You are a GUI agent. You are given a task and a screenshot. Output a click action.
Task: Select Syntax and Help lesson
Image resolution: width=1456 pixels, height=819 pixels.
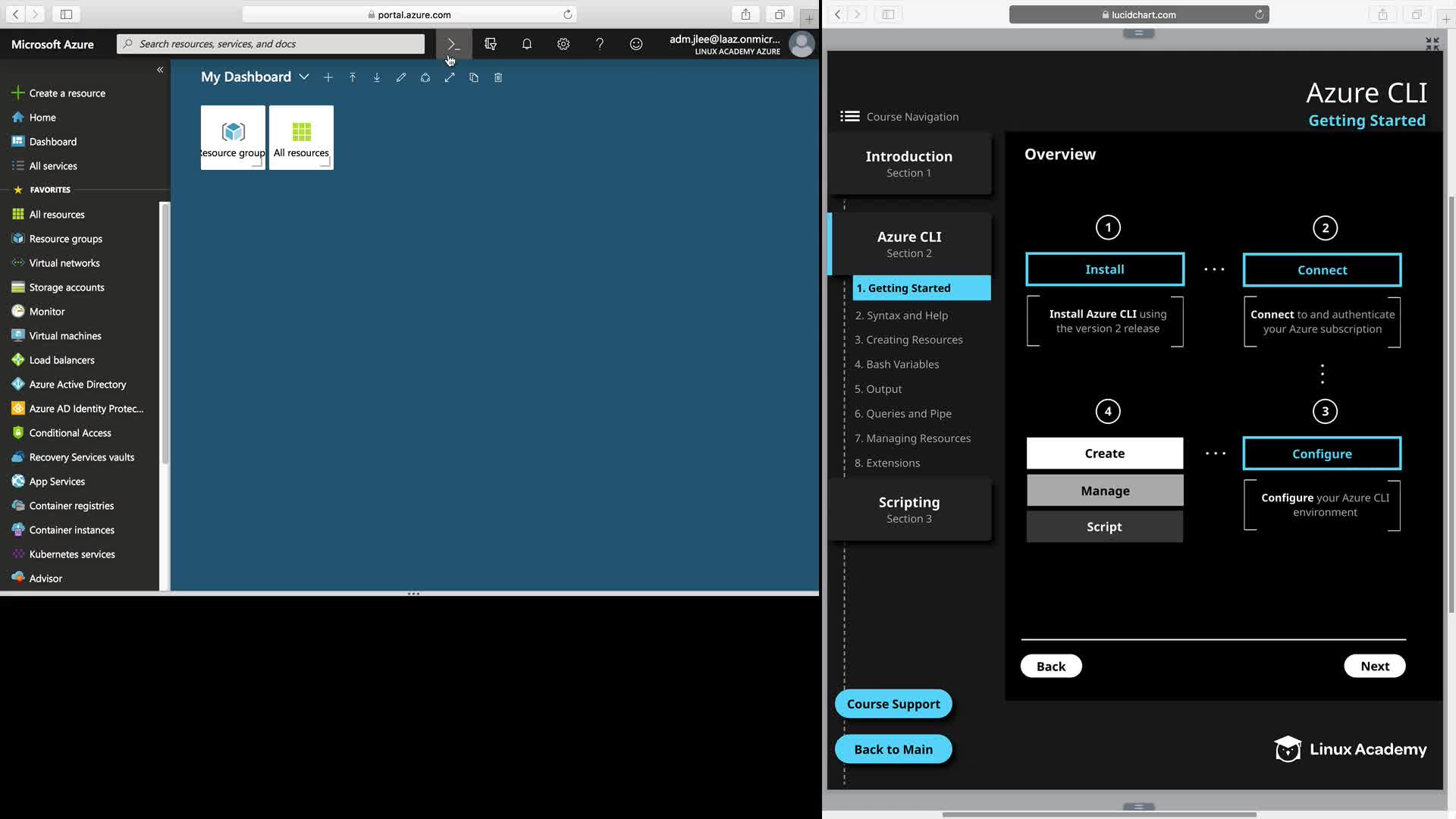[901, 315]
